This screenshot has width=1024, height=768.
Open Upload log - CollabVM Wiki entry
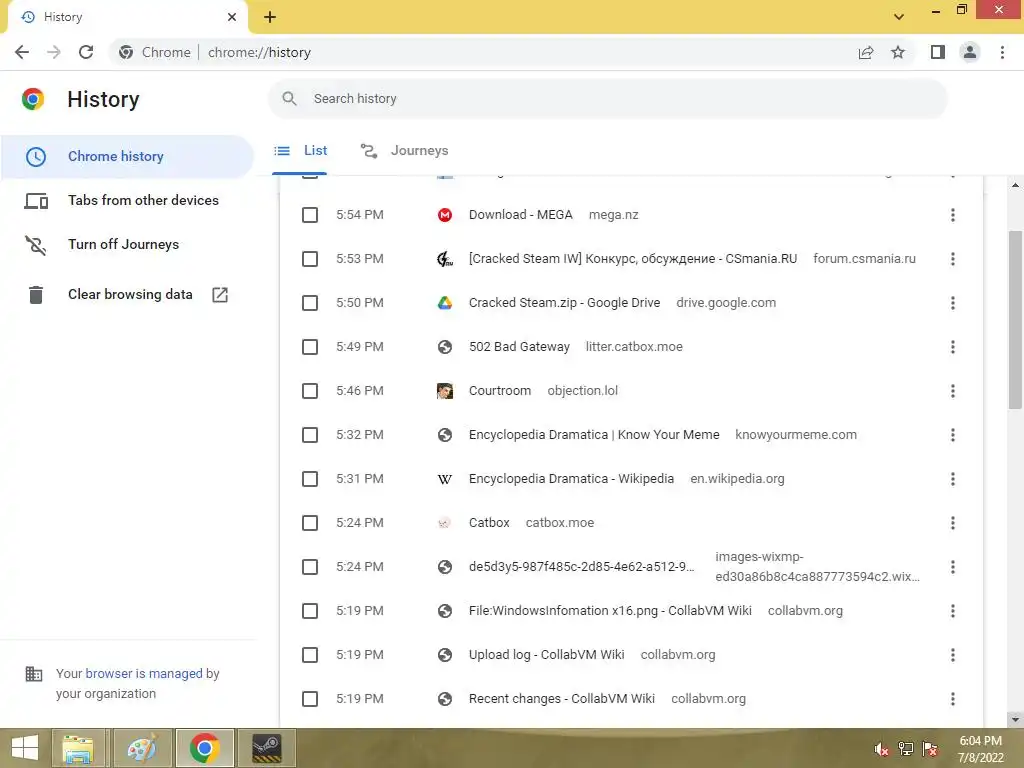(x=547, y=655)
